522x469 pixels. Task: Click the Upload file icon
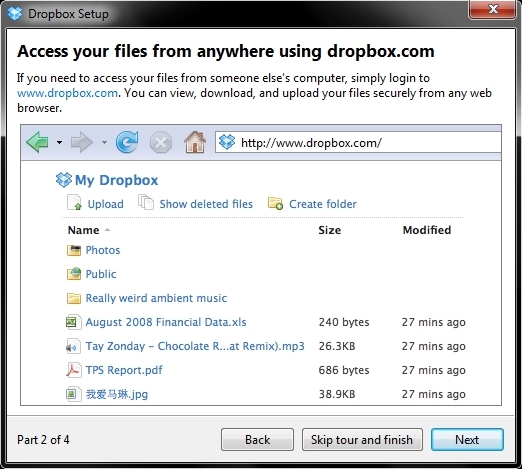[x=74, y=202]
